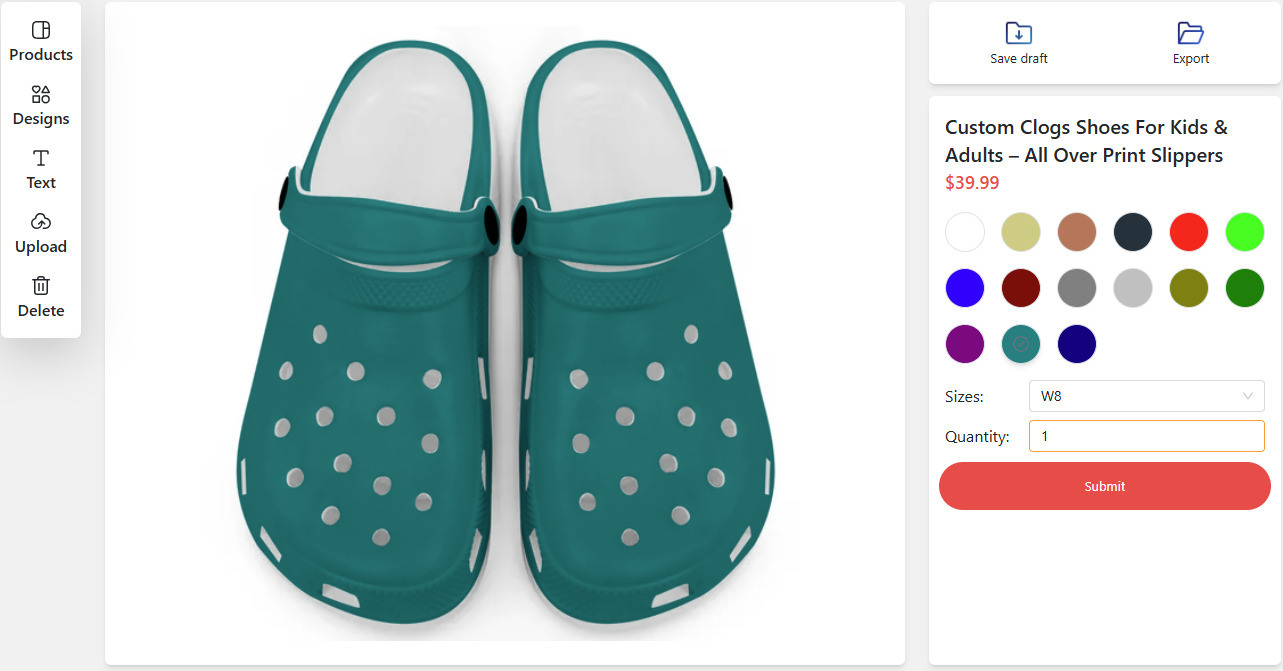Click the Upload icon
Screen dimensions: 1283x671
point(40,221)
